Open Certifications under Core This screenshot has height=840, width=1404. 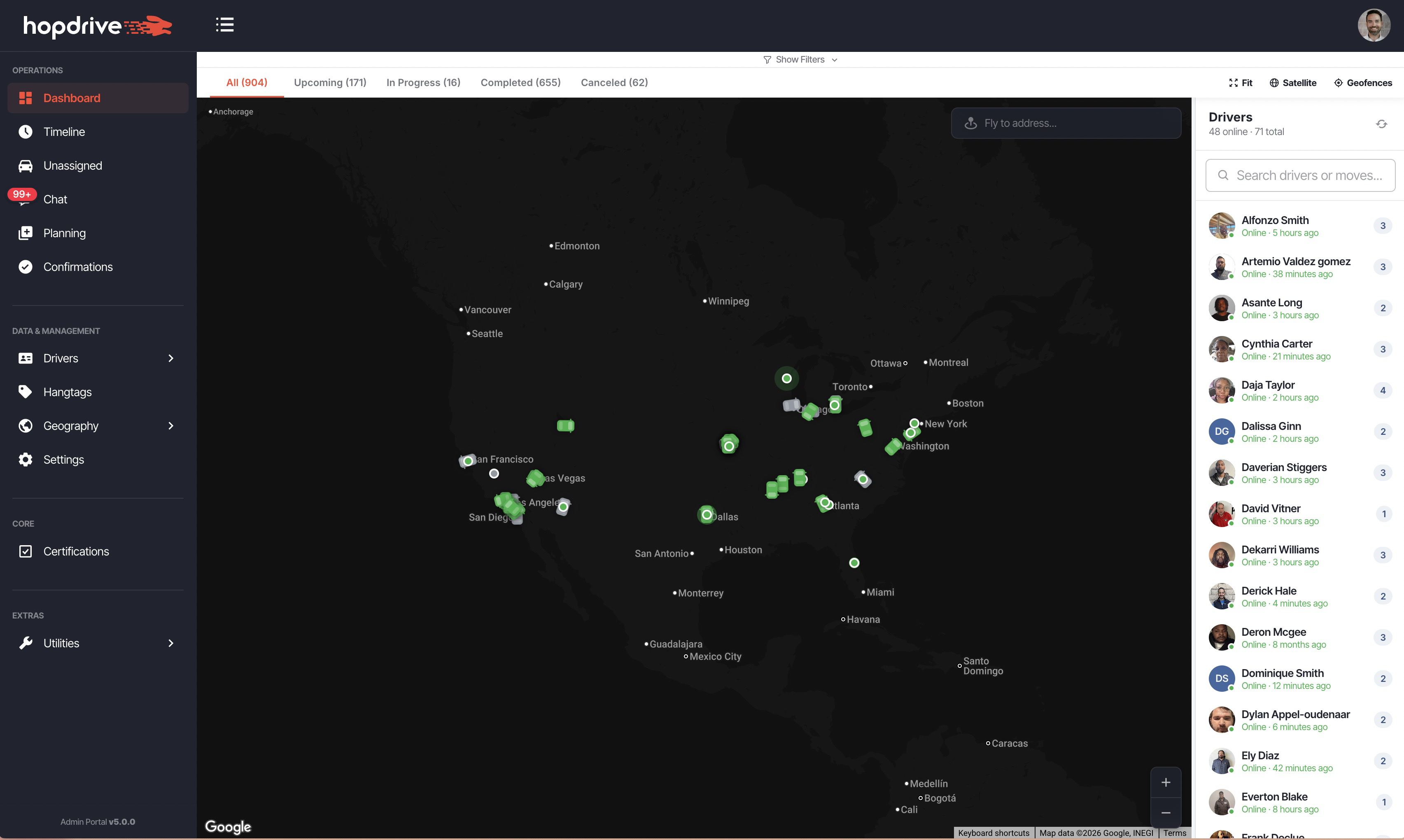(77, 551)
